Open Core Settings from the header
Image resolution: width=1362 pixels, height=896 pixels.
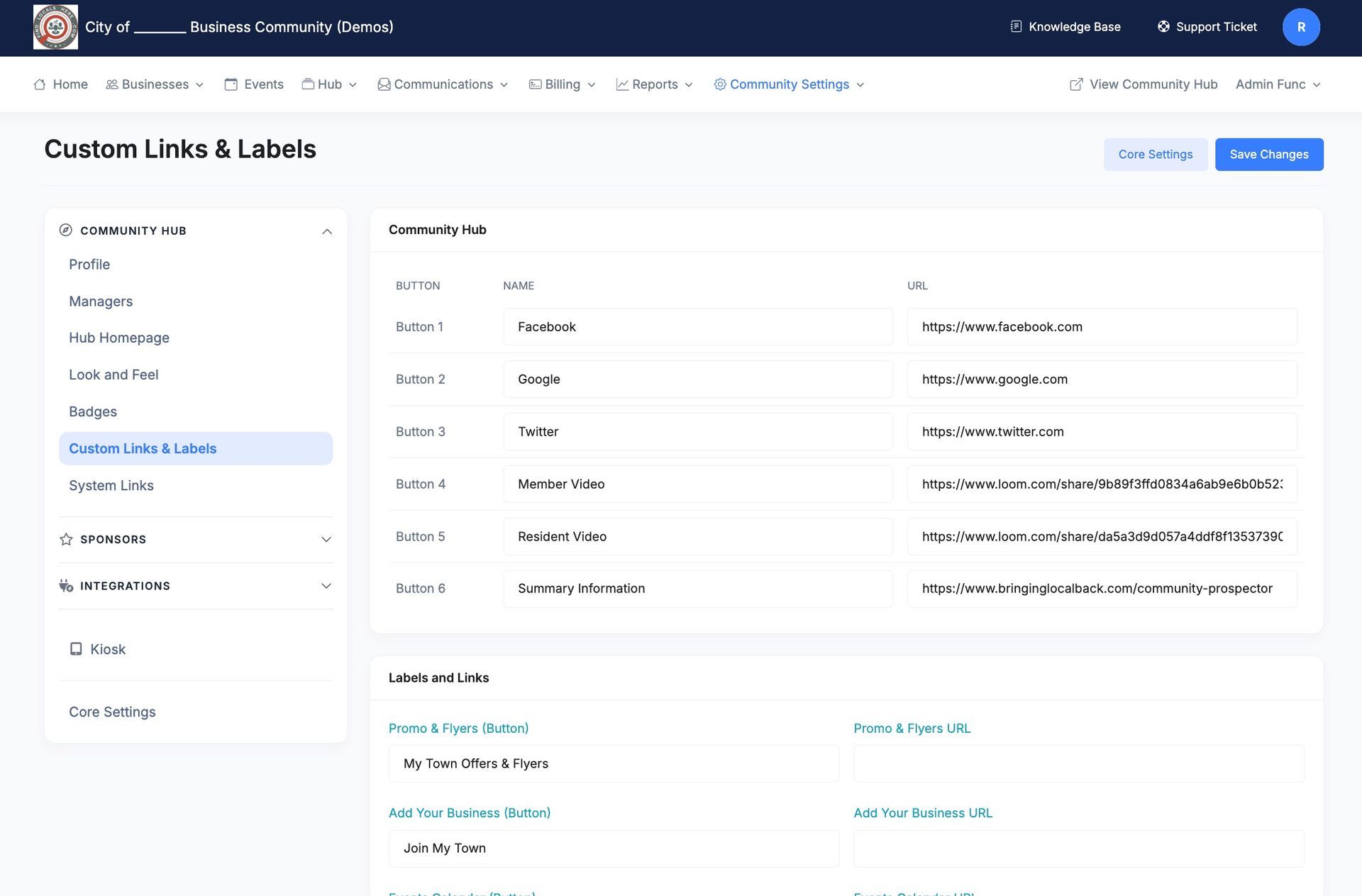(1156, 154)
